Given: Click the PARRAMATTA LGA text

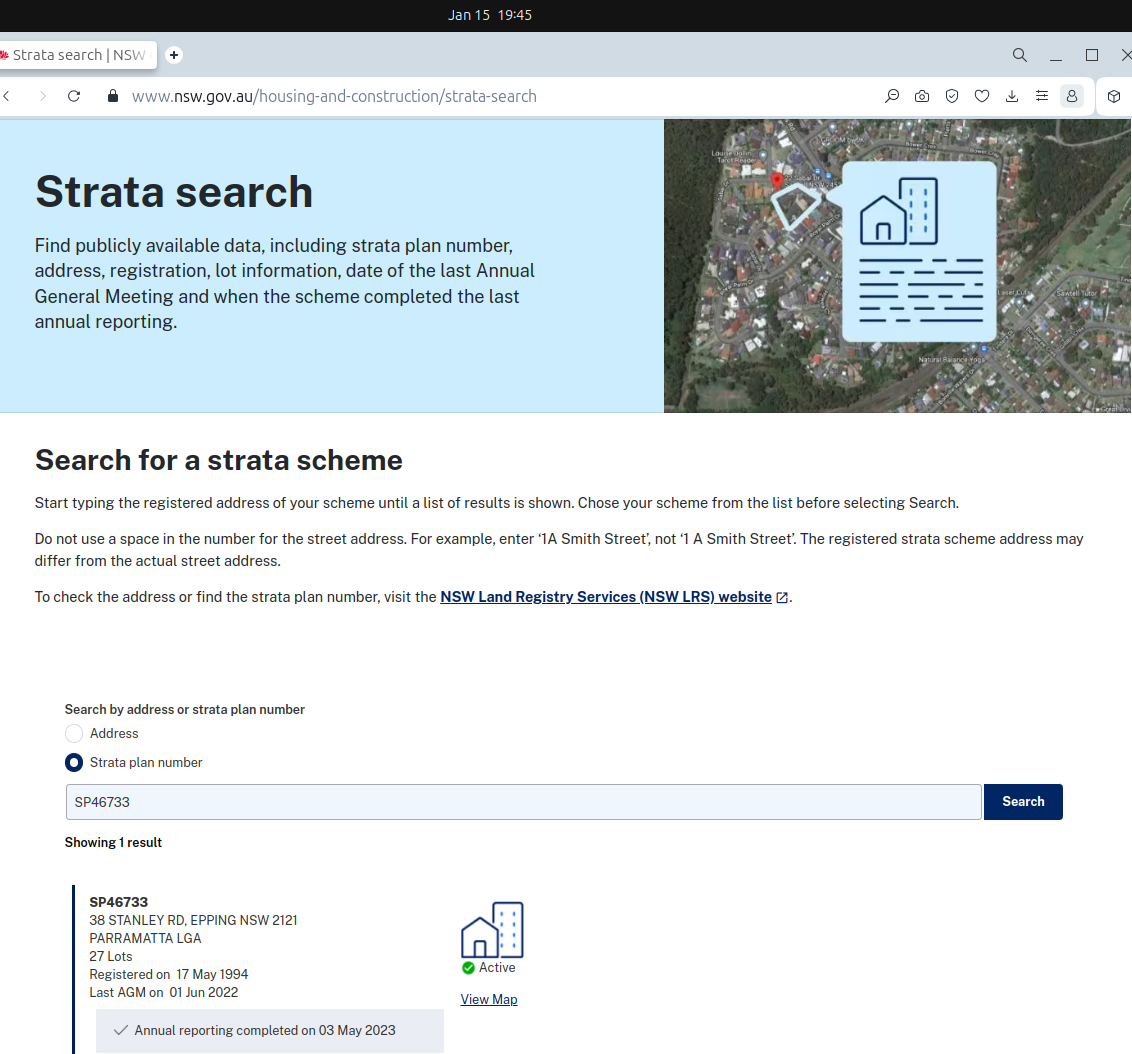Looking at the screenshot, I should click(x=145, y=938).
